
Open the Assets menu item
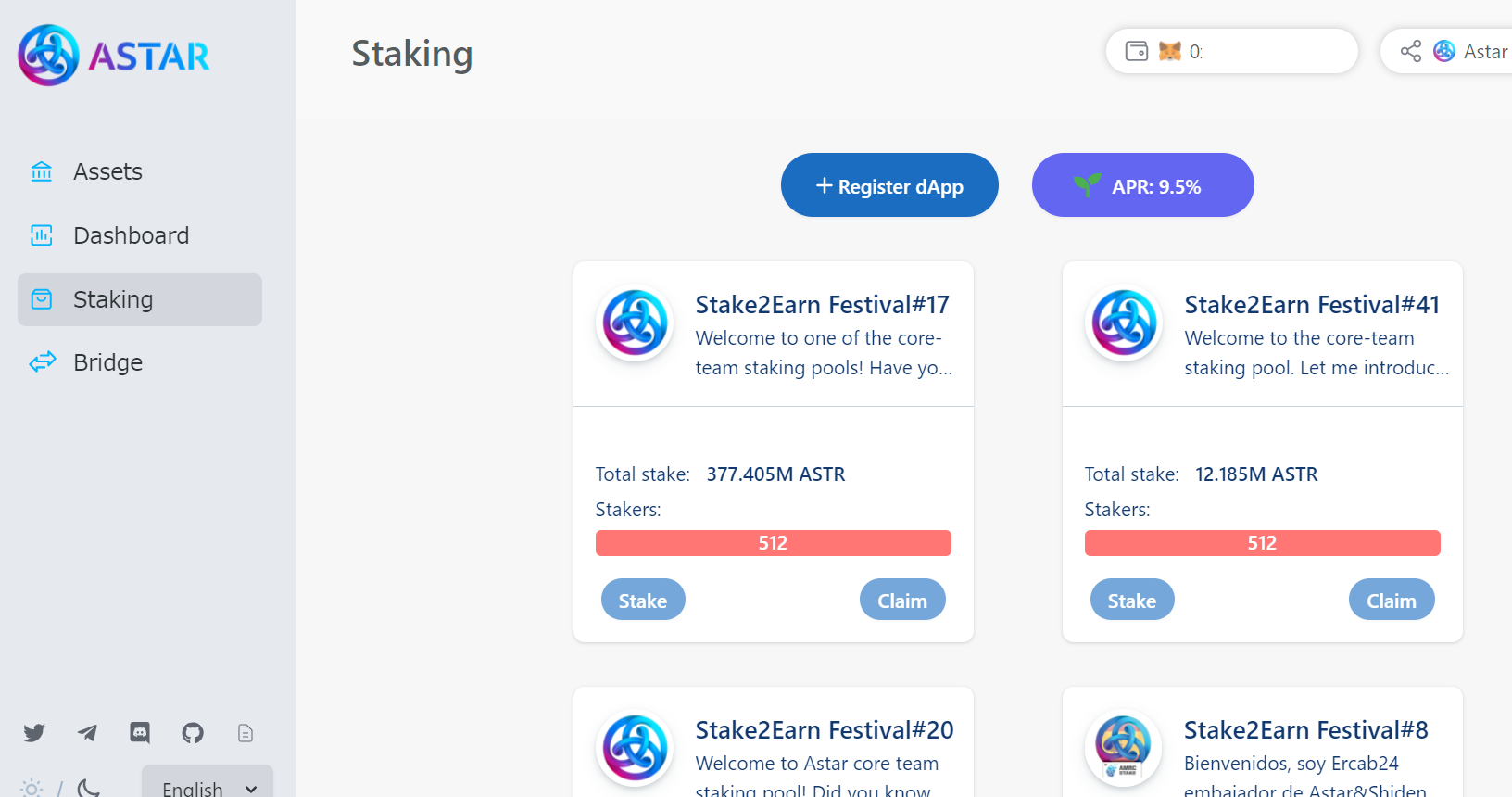point(107,171)
